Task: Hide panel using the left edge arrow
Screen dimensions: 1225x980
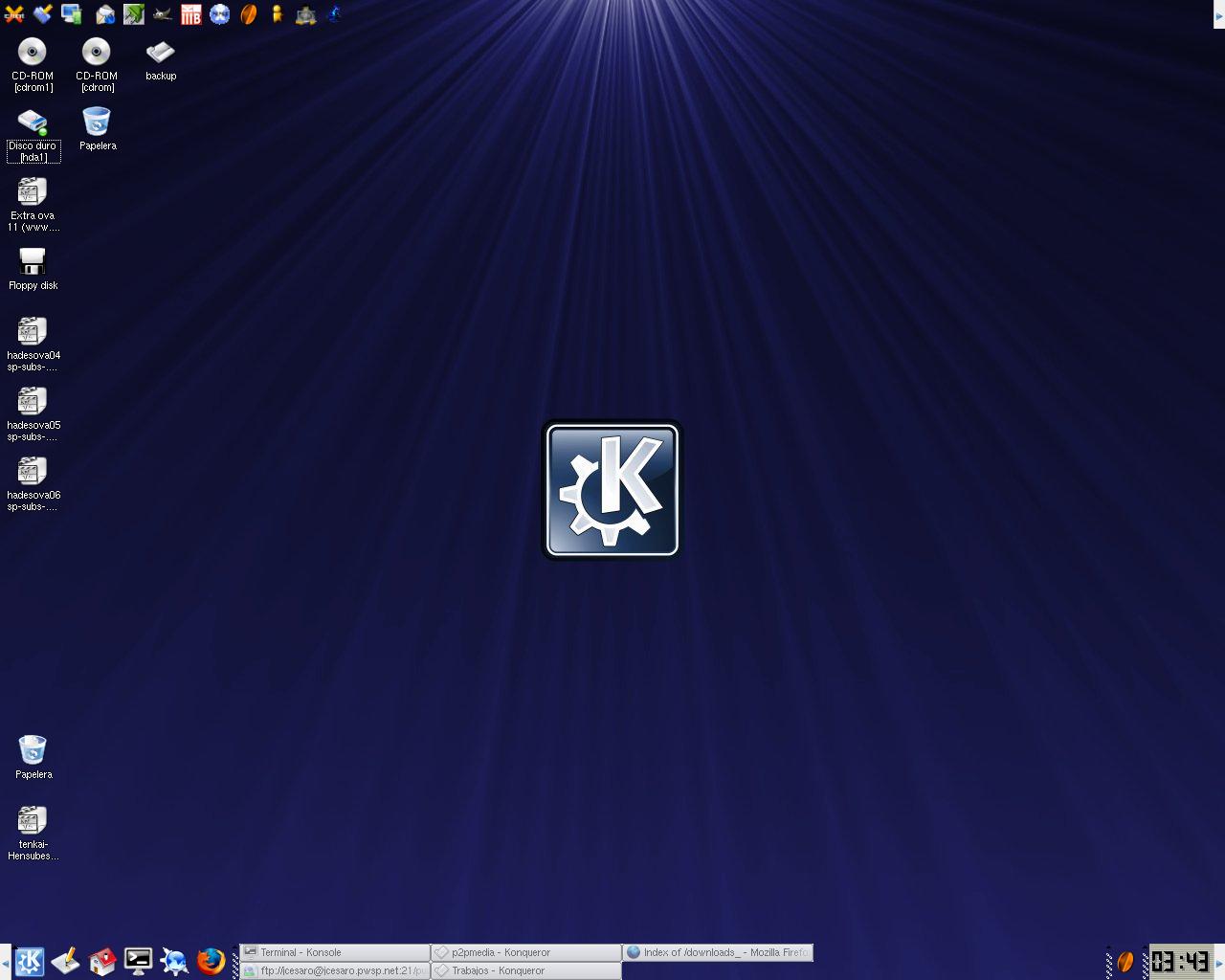Action: coord(5,961)
